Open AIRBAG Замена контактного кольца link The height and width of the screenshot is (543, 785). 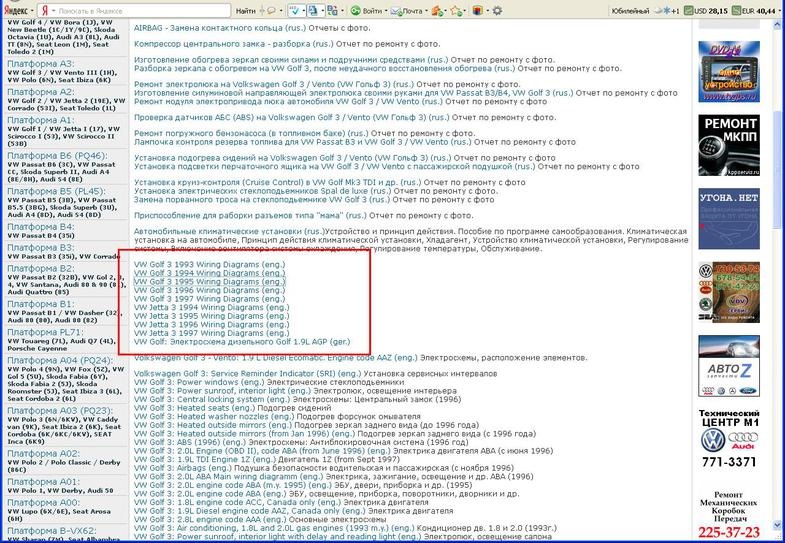pyautogui.click(x=220, y=28)
